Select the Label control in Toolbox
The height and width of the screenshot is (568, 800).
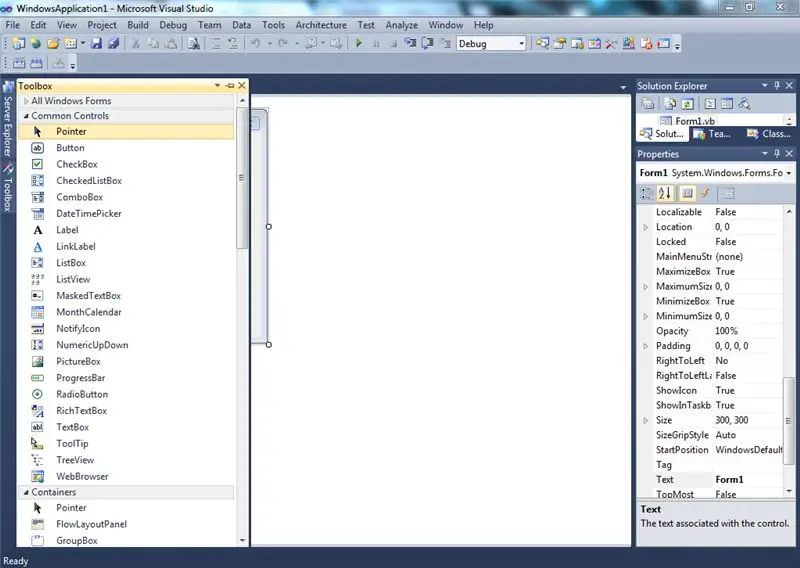pyautogui.click(x=126, y=230)
